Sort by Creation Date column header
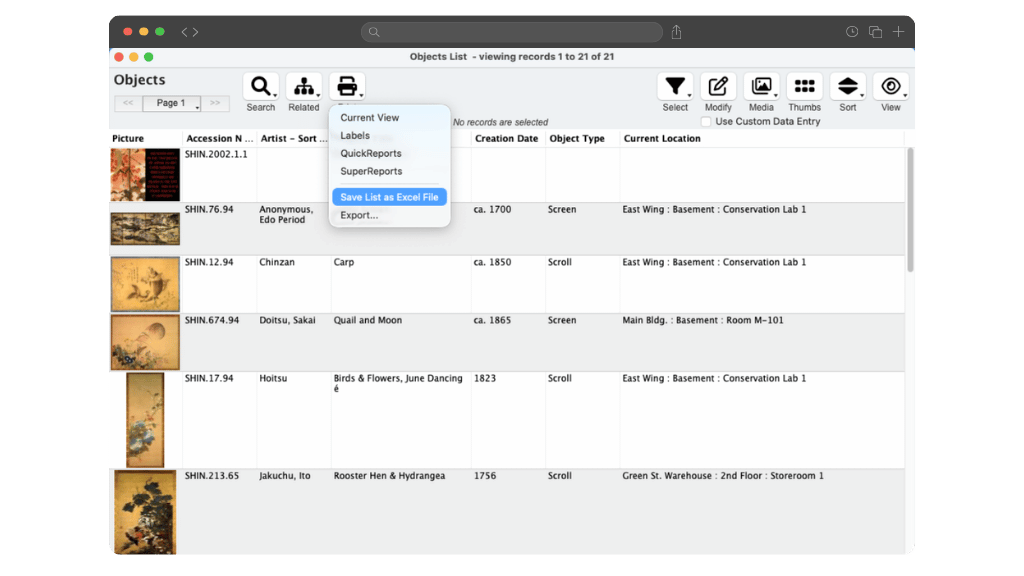Viewport: 1024px width, 576px height. coord(507,138)
